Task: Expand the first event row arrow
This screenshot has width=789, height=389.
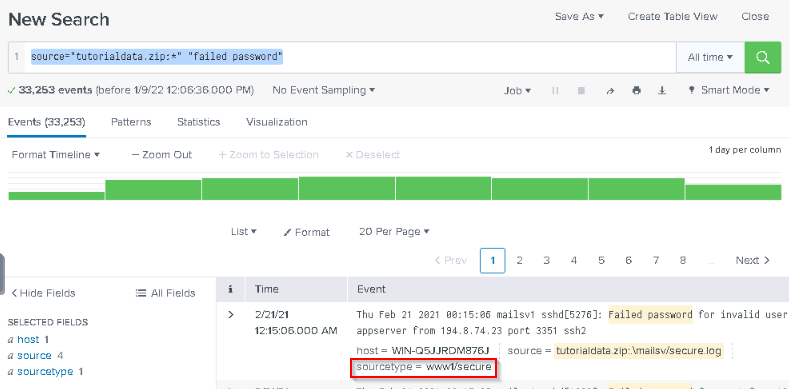Action: [x=231, y=315]
